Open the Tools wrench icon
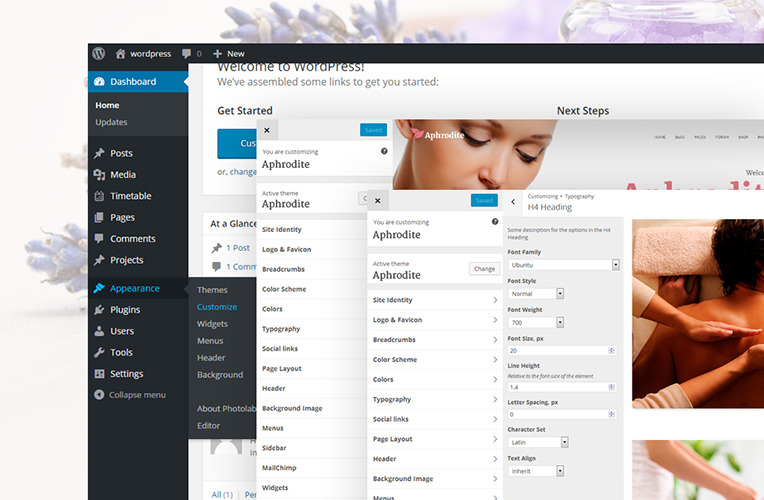The height and width of the screenshot is (500, 764). (99, 352)
